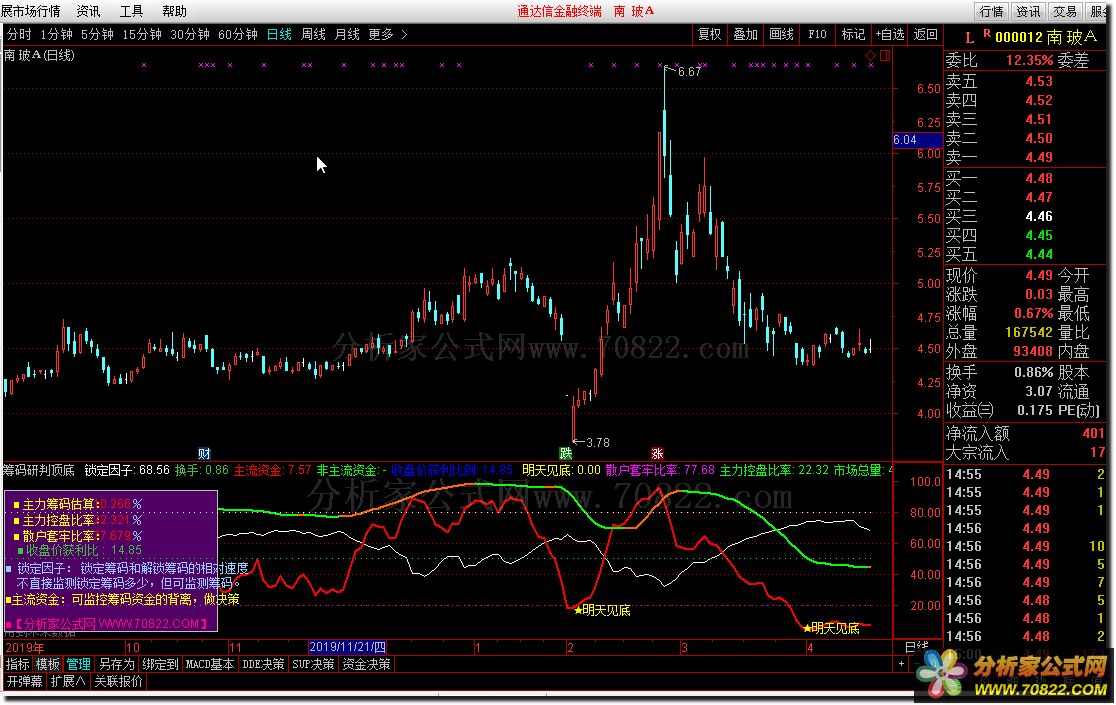Click the red L icon beside the stock code
The width and height of the screenshot is (1116, 705).
pos(969,38)
